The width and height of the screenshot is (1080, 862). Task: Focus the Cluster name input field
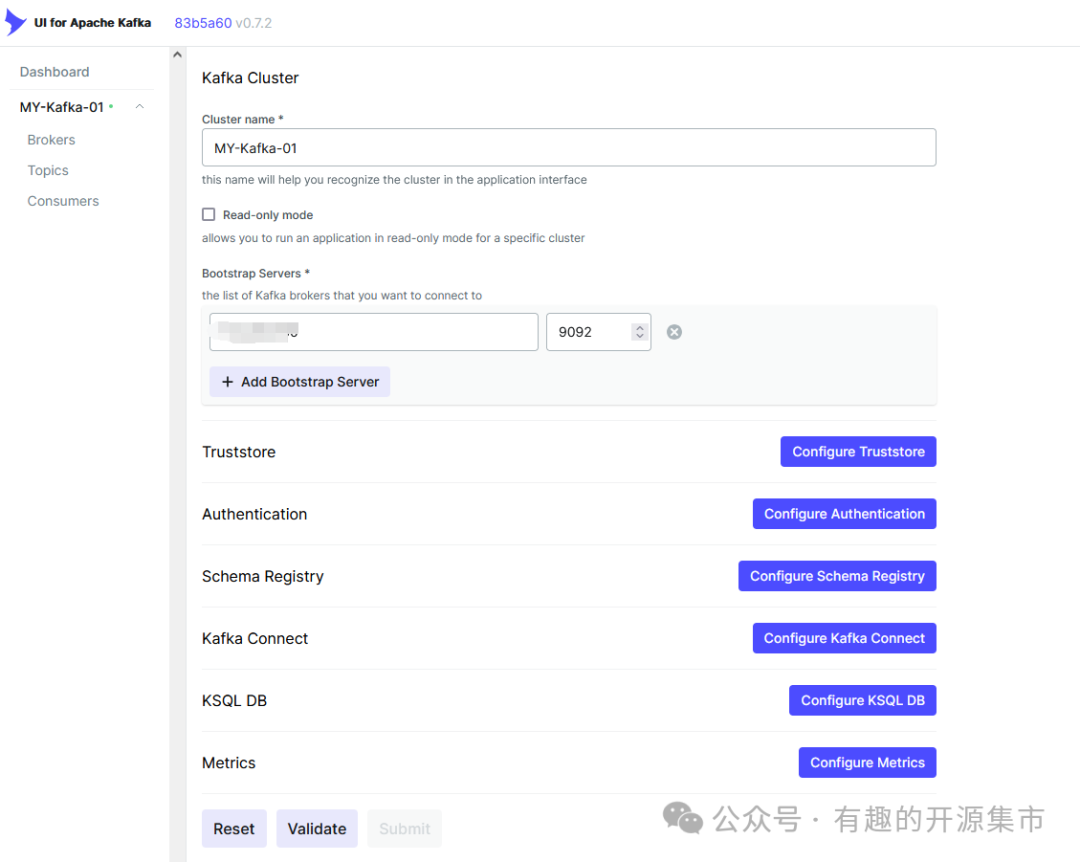(x=568, y=147)
